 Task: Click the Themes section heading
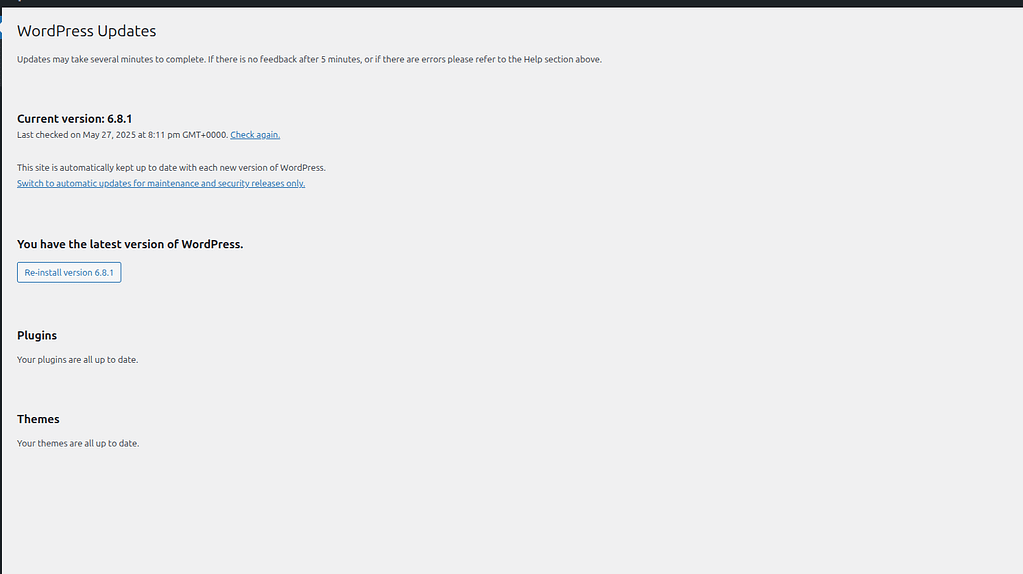click(38, 420)
